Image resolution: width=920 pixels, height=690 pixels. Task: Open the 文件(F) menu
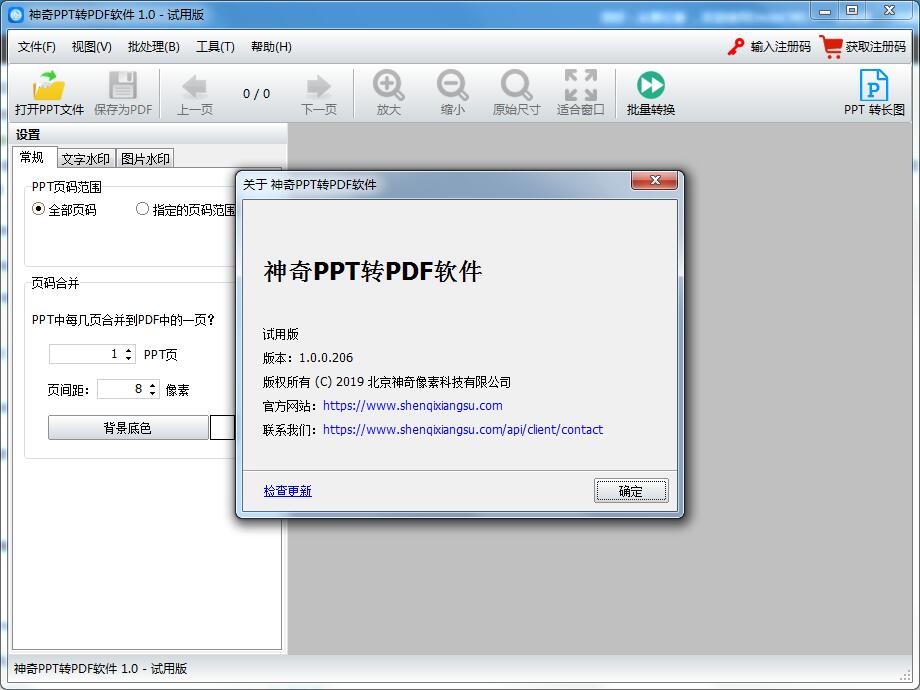(x=35, y=46)
